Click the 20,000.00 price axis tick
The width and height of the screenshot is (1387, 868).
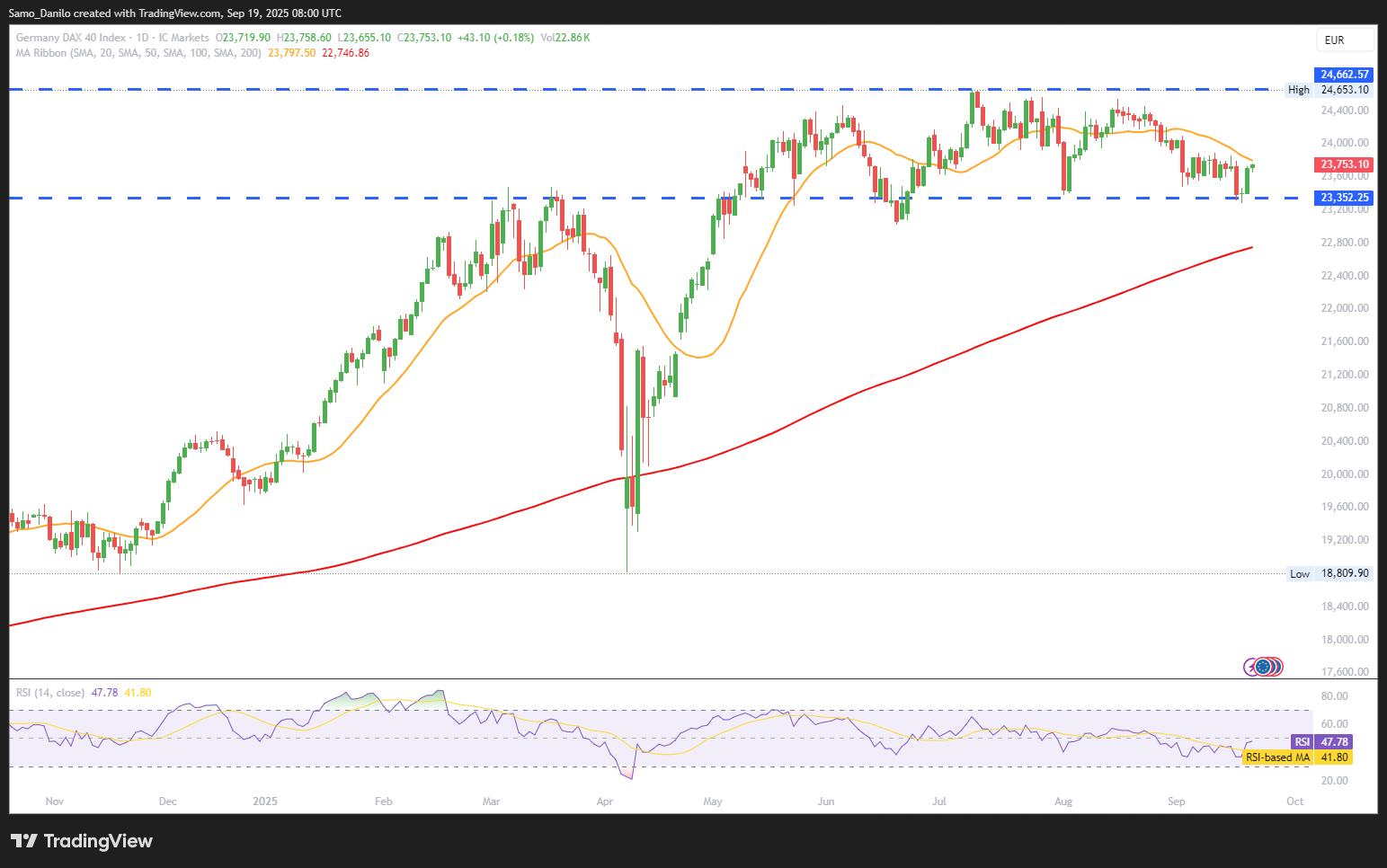[1345, 474]
